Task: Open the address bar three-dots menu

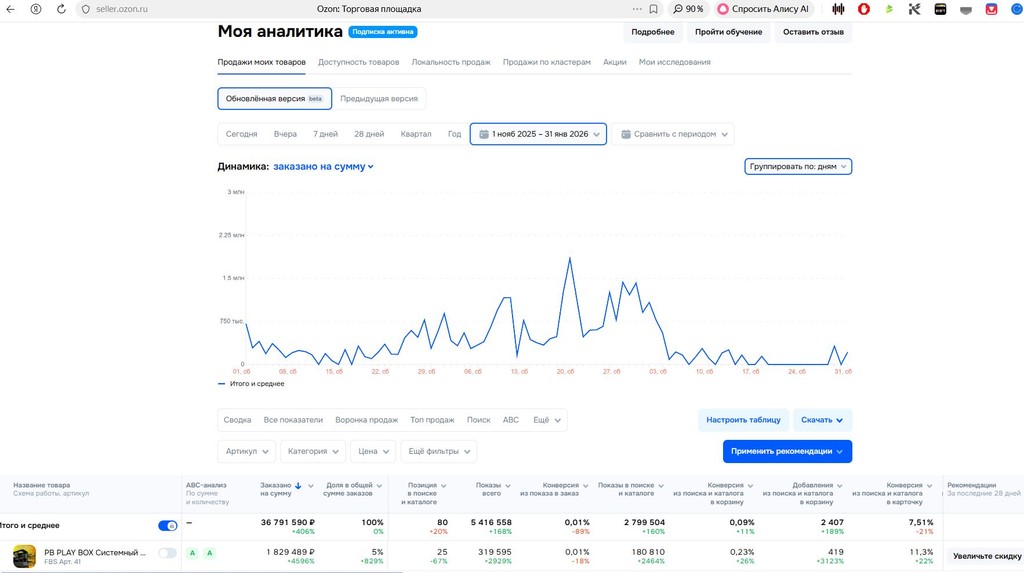Action: tap(637, 9)
